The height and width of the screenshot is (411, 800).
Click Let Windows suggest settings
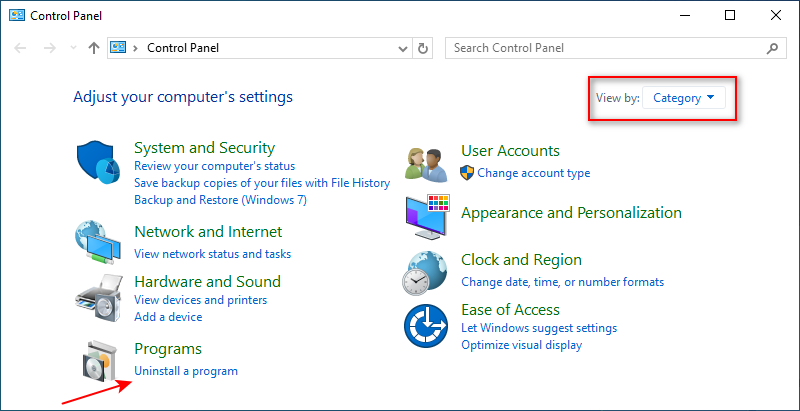coord(539,328)
